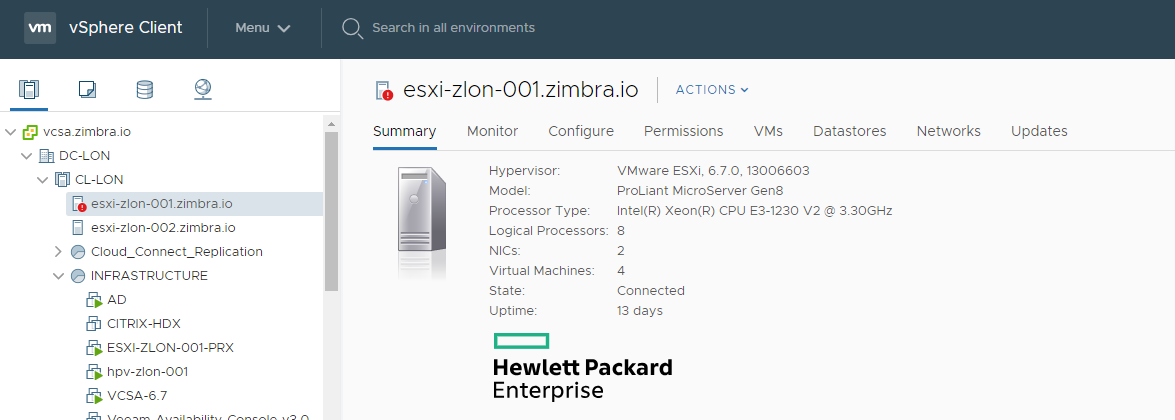Select the AD virtual machine icon

94,300
